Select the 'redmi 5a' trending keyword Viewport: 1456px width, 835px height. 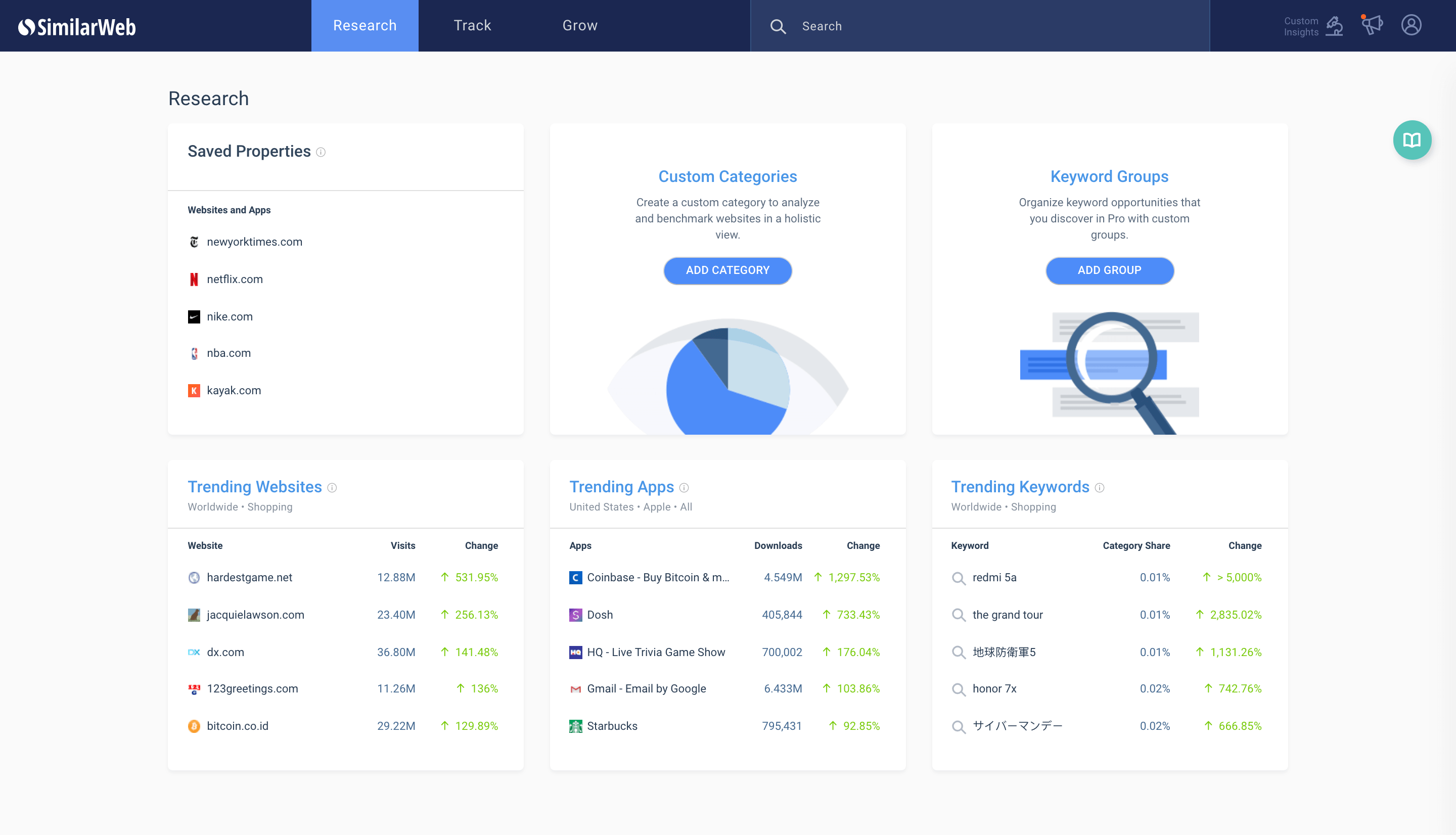[994, 578]
